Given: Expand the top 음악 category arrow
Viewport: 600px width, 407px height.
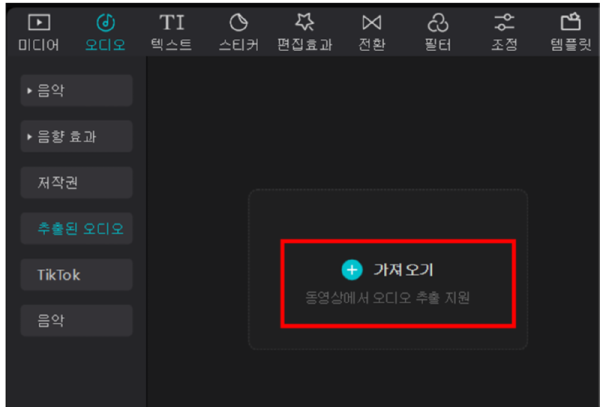Looking at the screenshot, I should [x=29, y=91].
